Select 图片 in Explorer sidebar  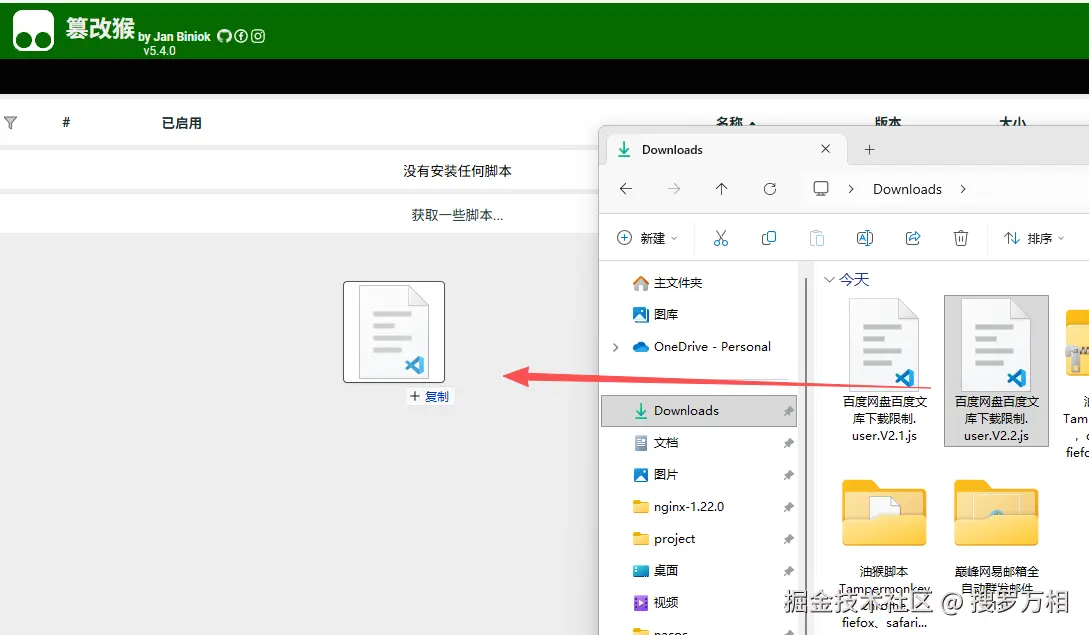click(x=656, y=475)
